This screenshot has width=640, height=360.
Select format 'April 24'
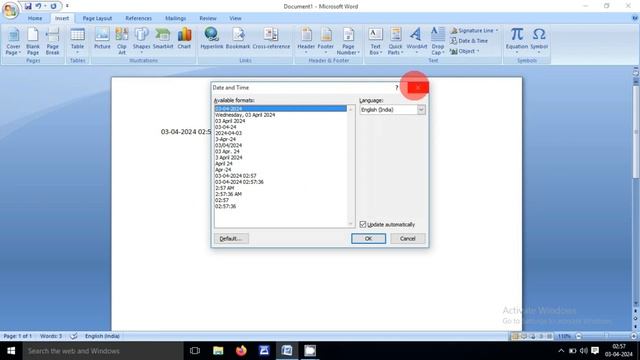[x=281, y=164]
